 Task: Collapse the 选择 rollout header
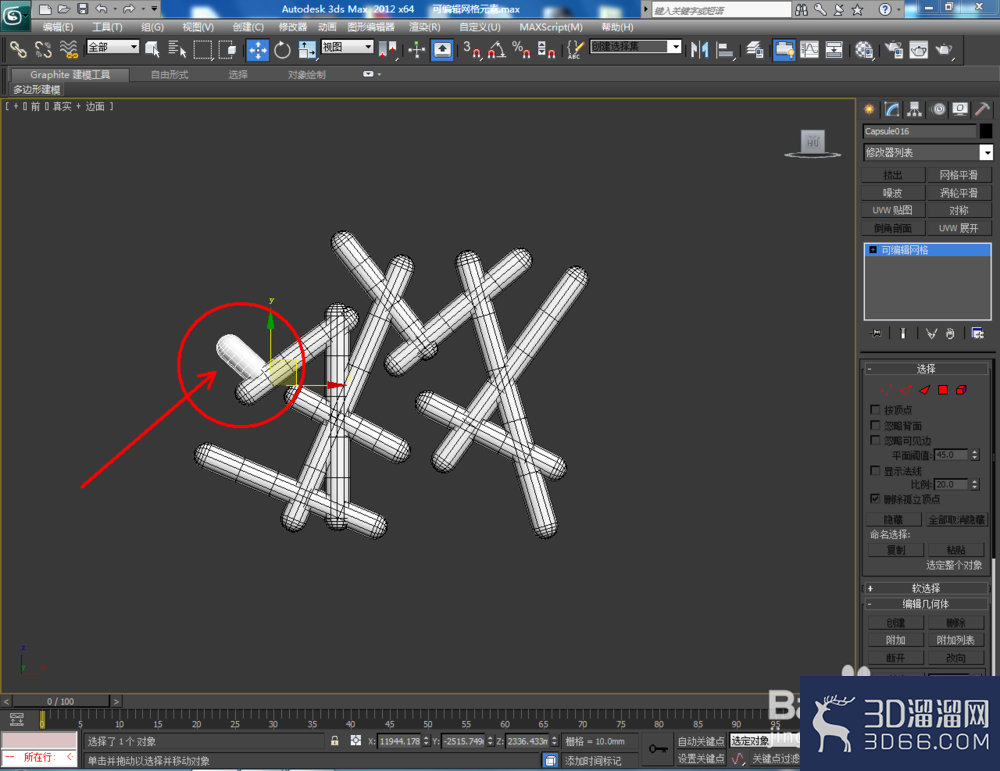[x=925, y=369]
